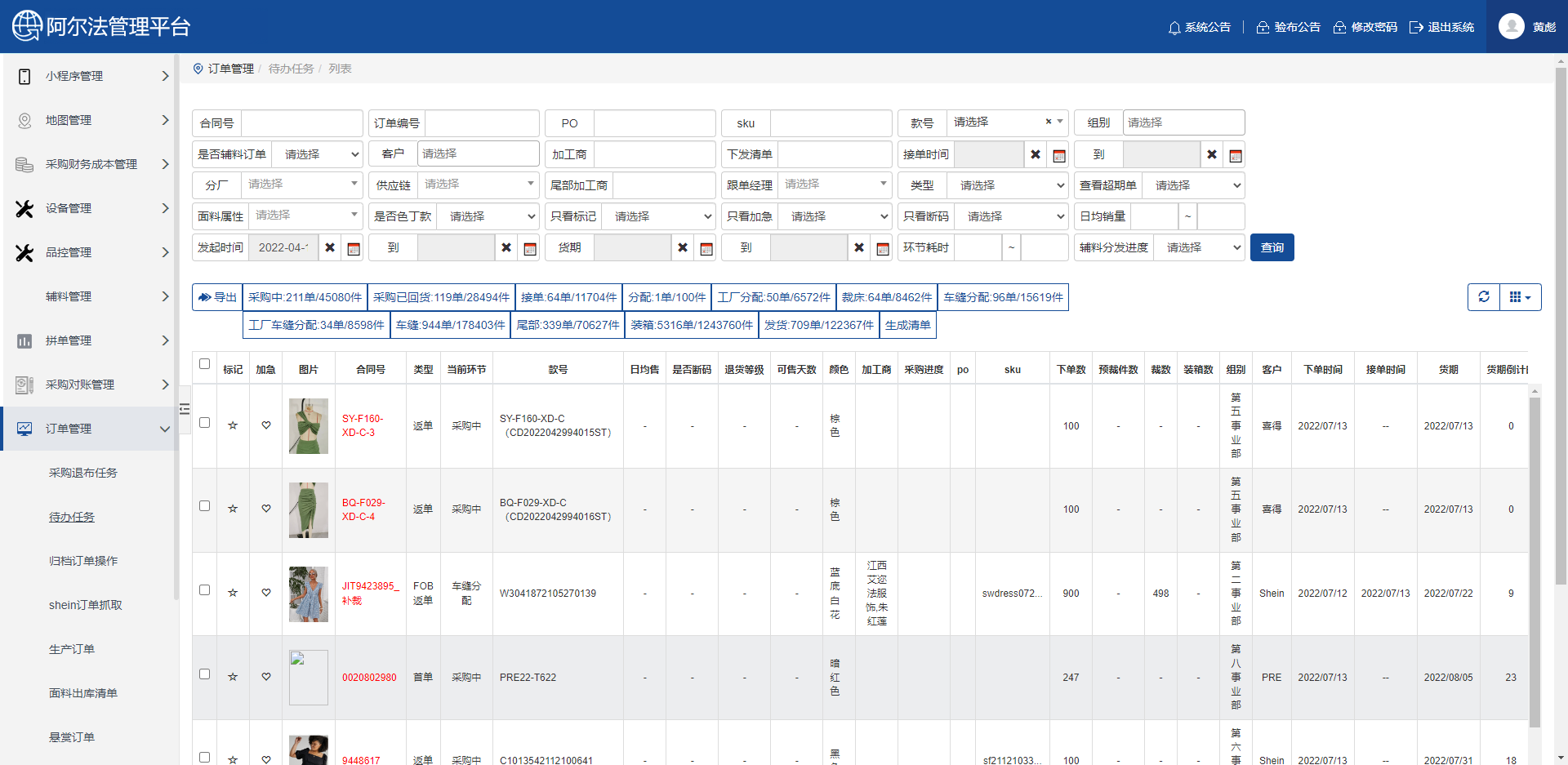
Task: Expand the 查看超期单 dropdown
Action: tap(1192, 185)
